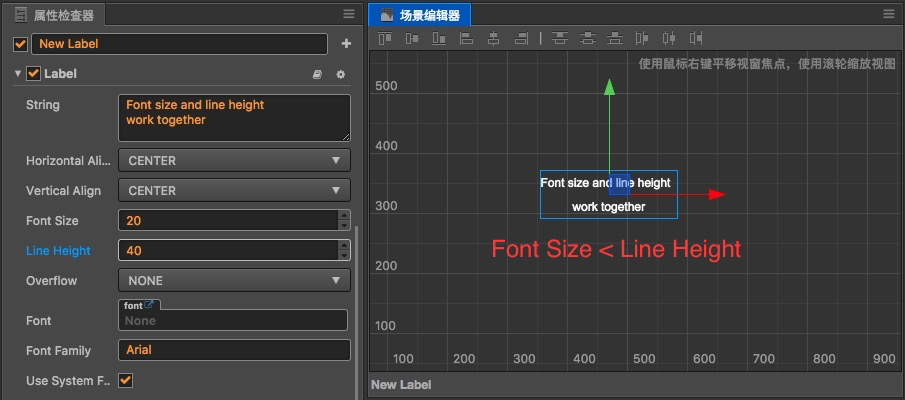This screenshot has width=905, height=400.
Task: Decrease Font Size with down stepper arrow
Action: [345, 226]
